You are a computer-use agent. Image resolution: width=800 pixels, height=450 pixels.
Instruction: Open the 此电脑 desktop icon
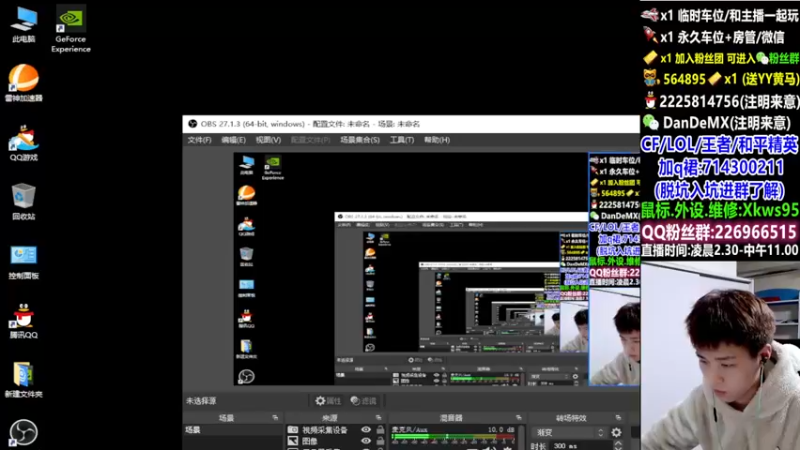pos(23,24)
